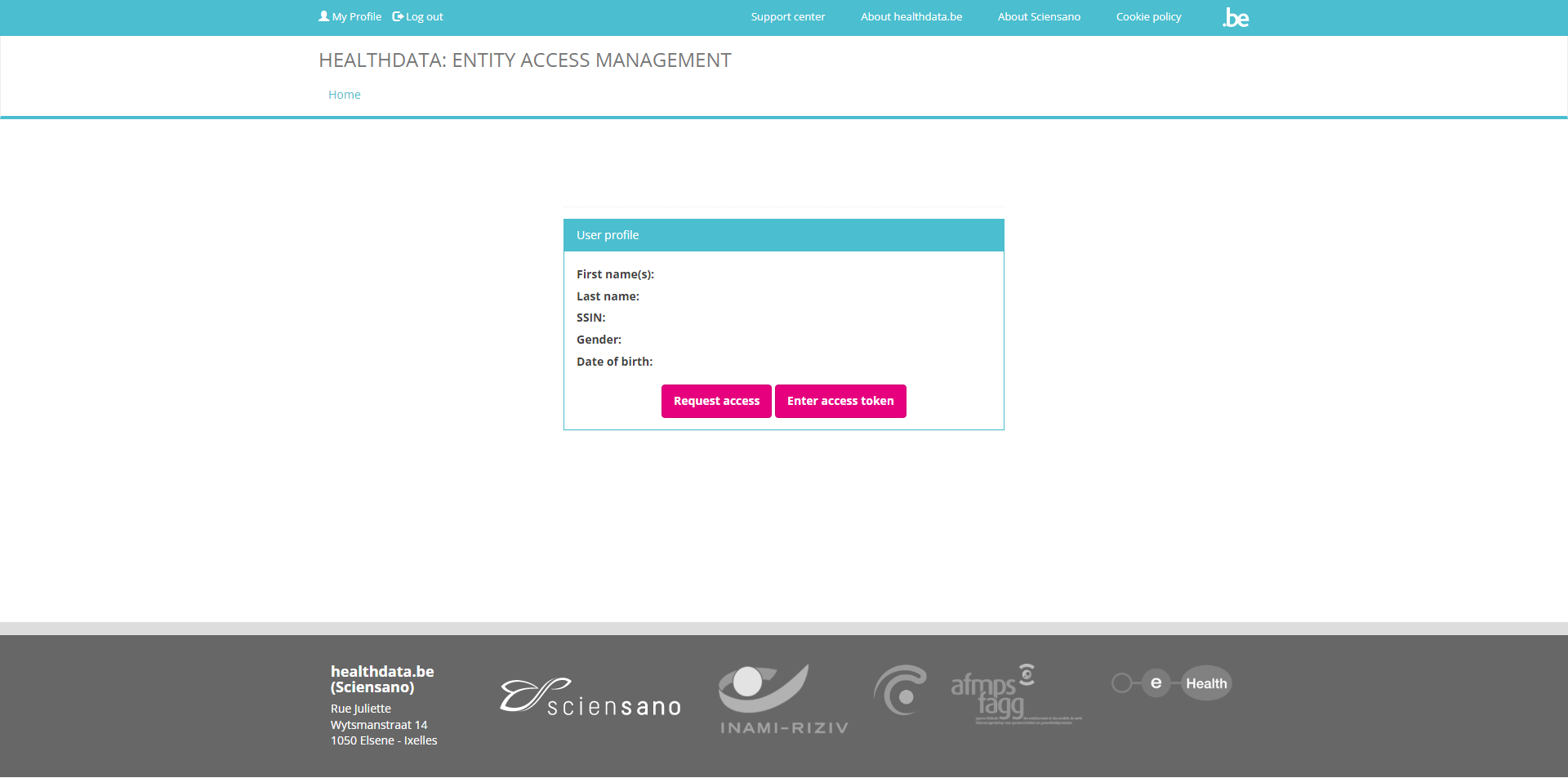Click the .be Belgium logo in header
The image size is (1568, 778).
[1236, 18]
